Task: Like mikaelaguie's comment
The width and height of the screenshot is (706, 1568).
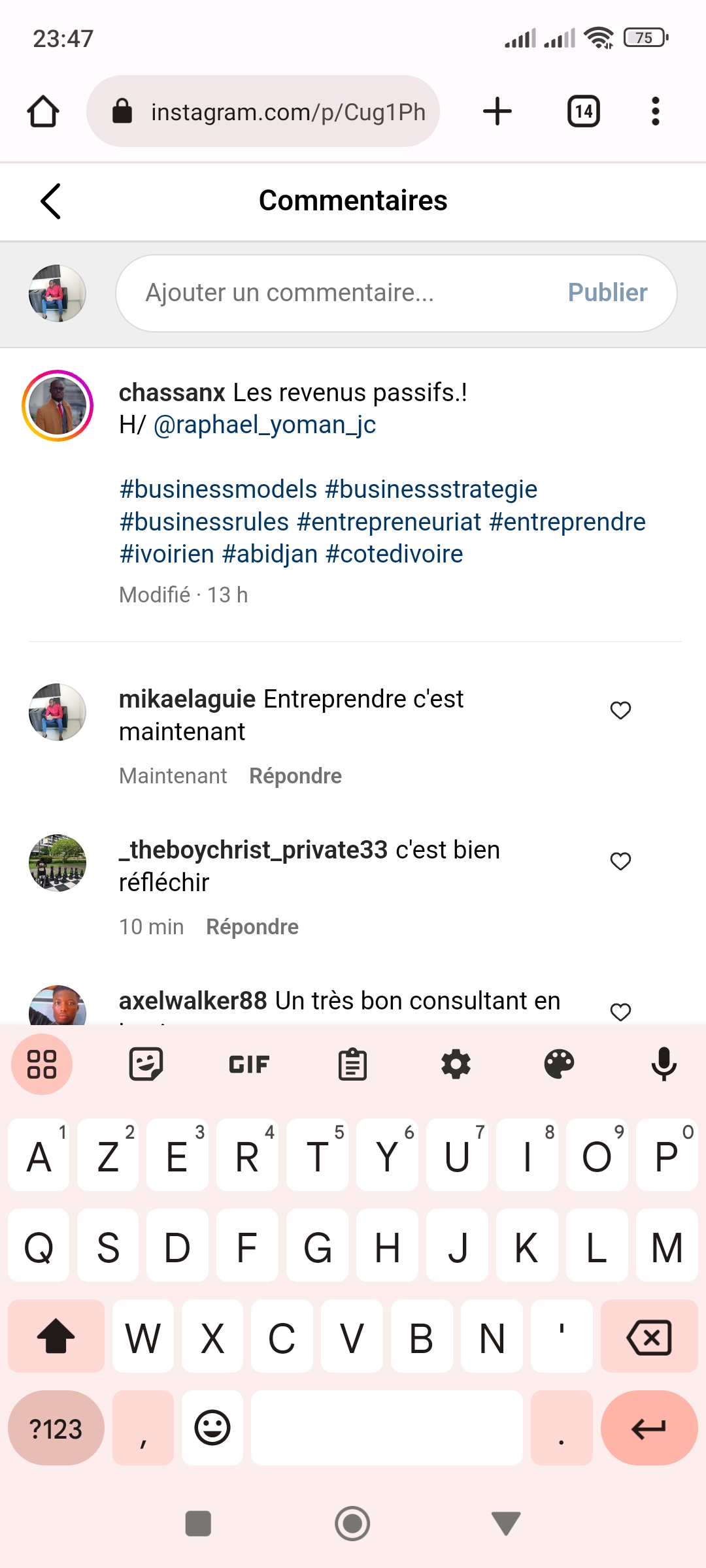Action: 620,710
